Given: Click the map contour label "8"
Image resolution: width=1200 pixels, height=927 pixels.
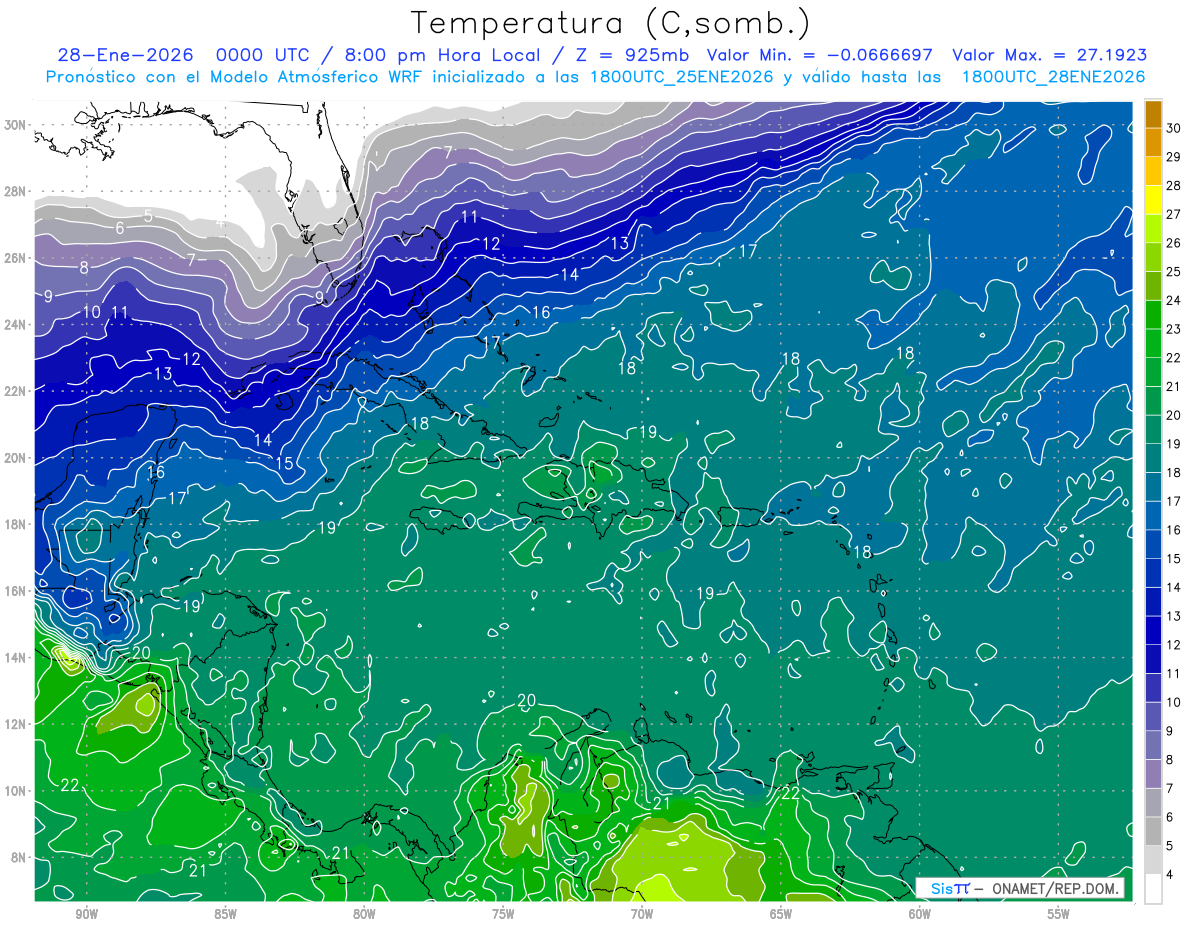Looking at the screenshot, I should [x=84, y=268].
